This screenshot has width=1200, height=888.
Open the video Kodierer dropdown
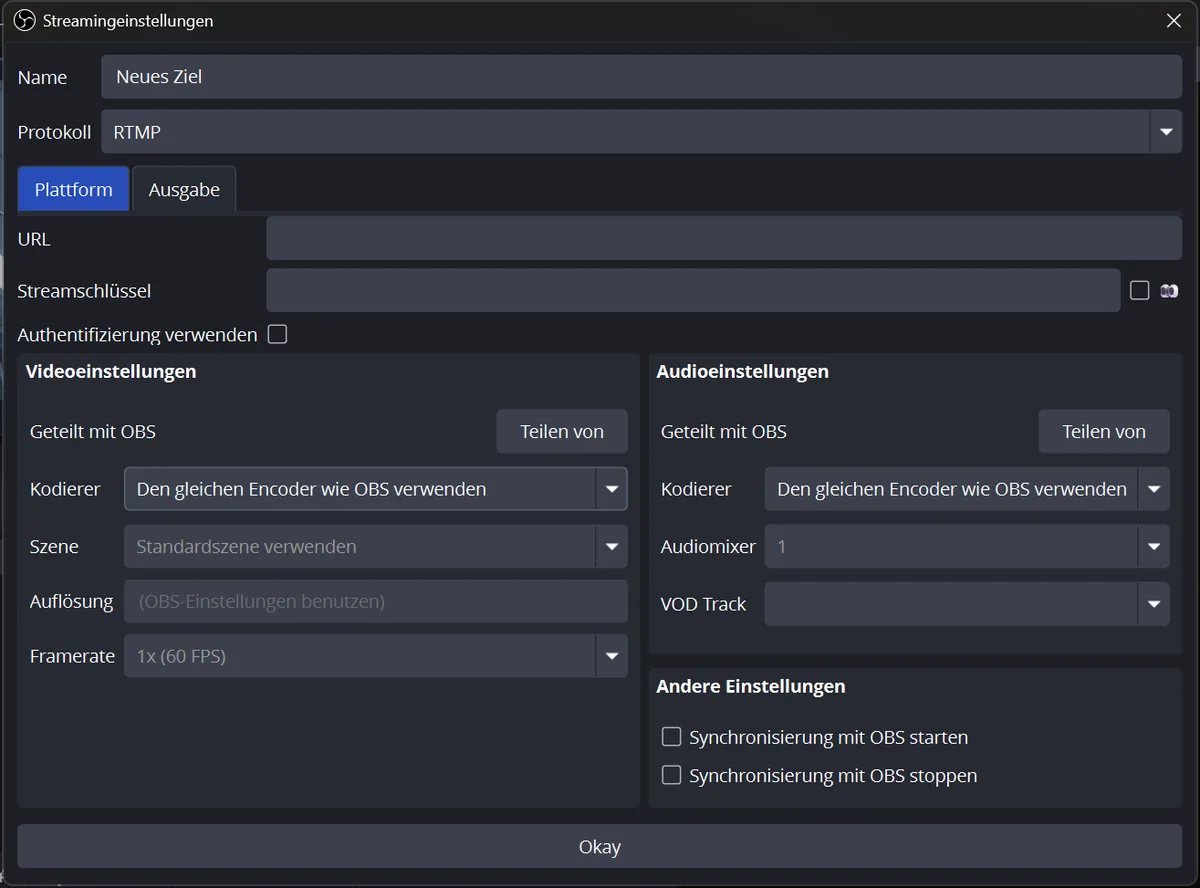(x=376, y=489)
